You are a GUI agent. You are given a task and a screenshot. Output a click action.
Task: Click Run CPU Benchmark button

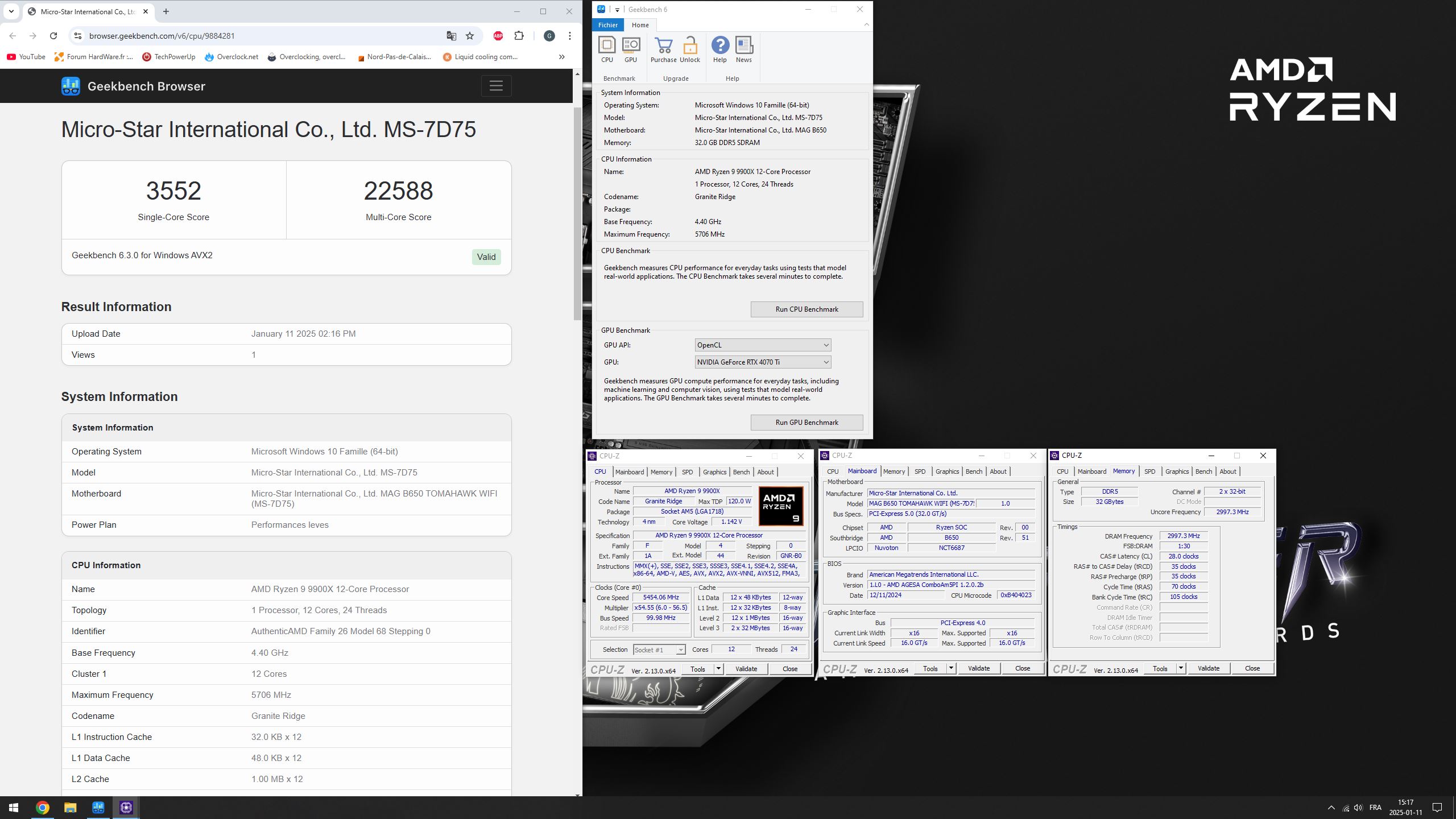coord(806,309)
